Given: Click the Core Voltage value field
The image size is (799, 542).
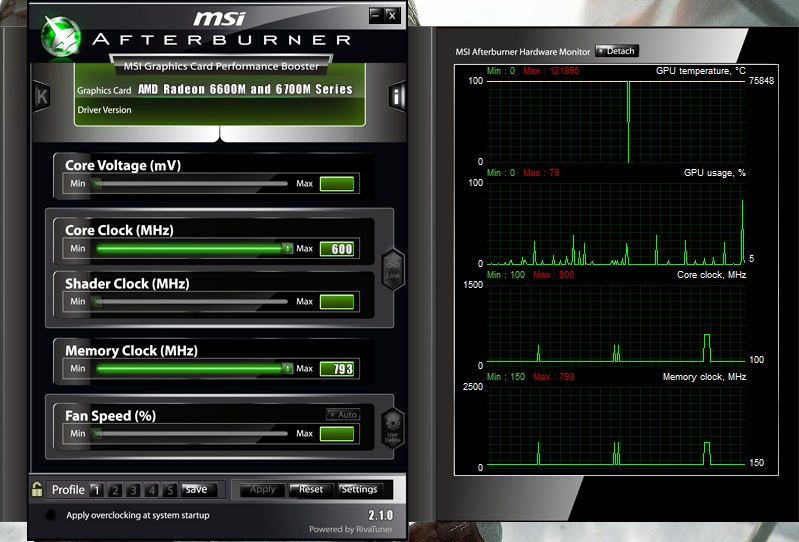Looking at the screenshot, I should [x=337, y=184].
